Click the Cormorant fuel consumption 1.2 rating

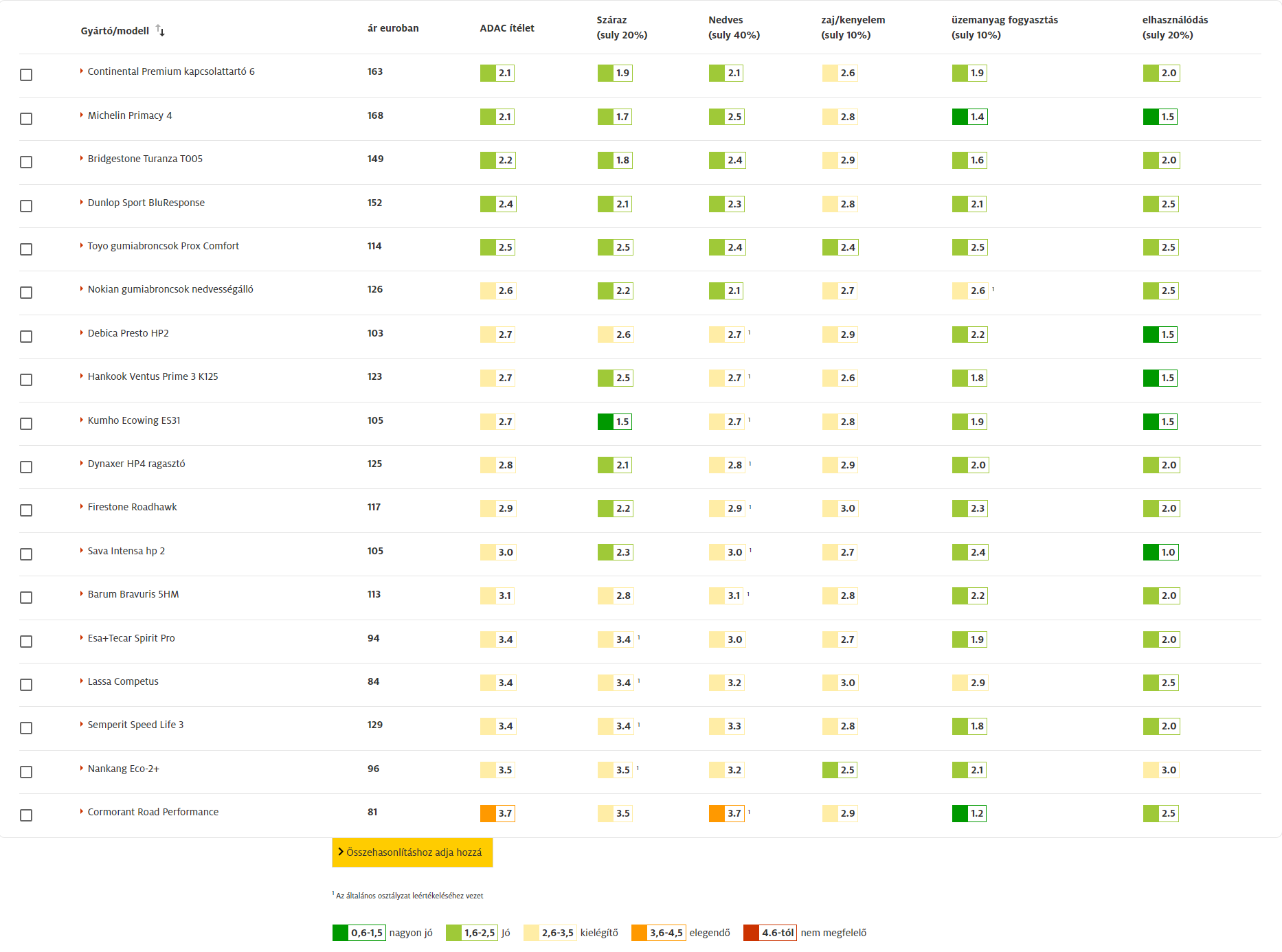pyautogui.click(x=969, y=813)
